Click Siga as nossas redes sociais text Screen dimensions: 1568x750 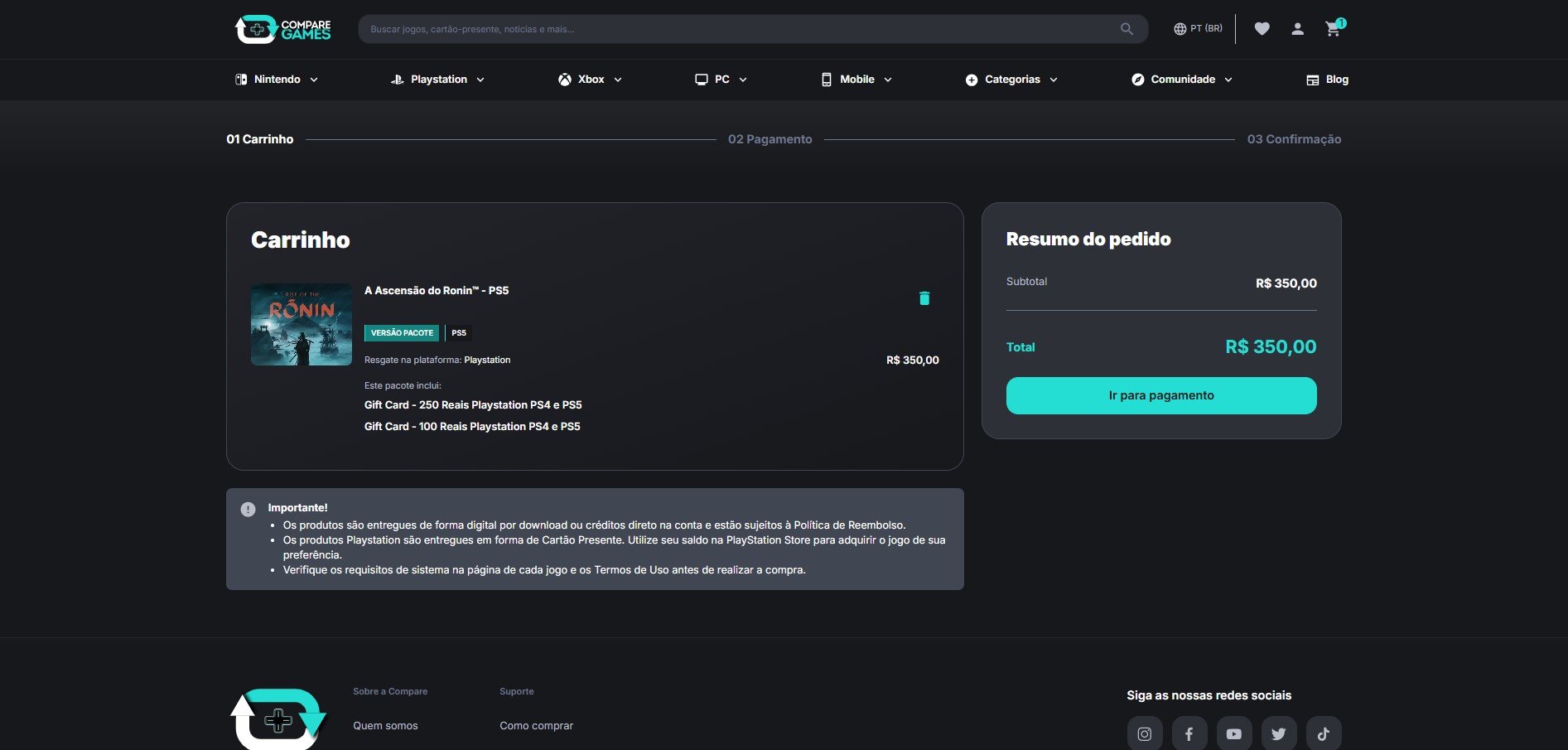1209,696
